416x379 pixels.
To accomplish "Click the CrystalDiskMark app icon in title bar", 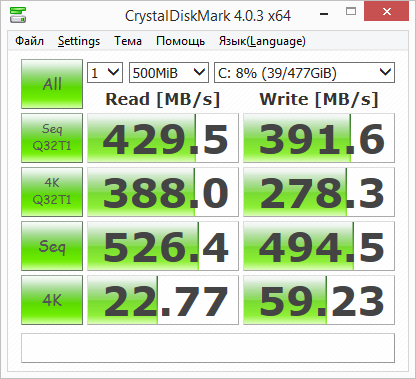I will pyautogui.click(x=18, y=15).
